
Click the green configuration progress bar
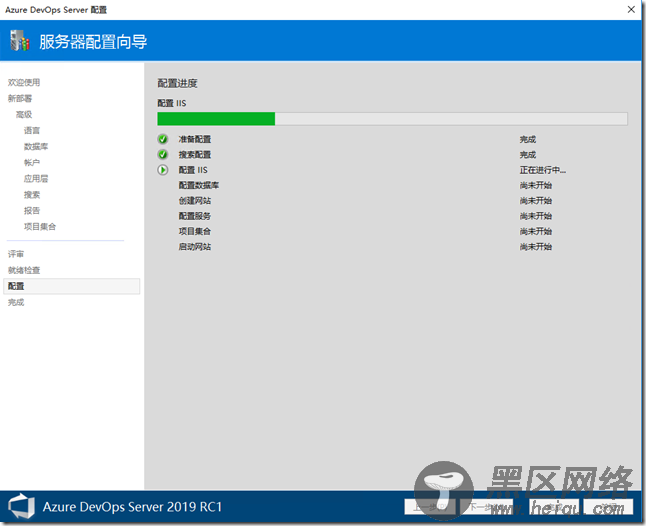tap(392, 119)
